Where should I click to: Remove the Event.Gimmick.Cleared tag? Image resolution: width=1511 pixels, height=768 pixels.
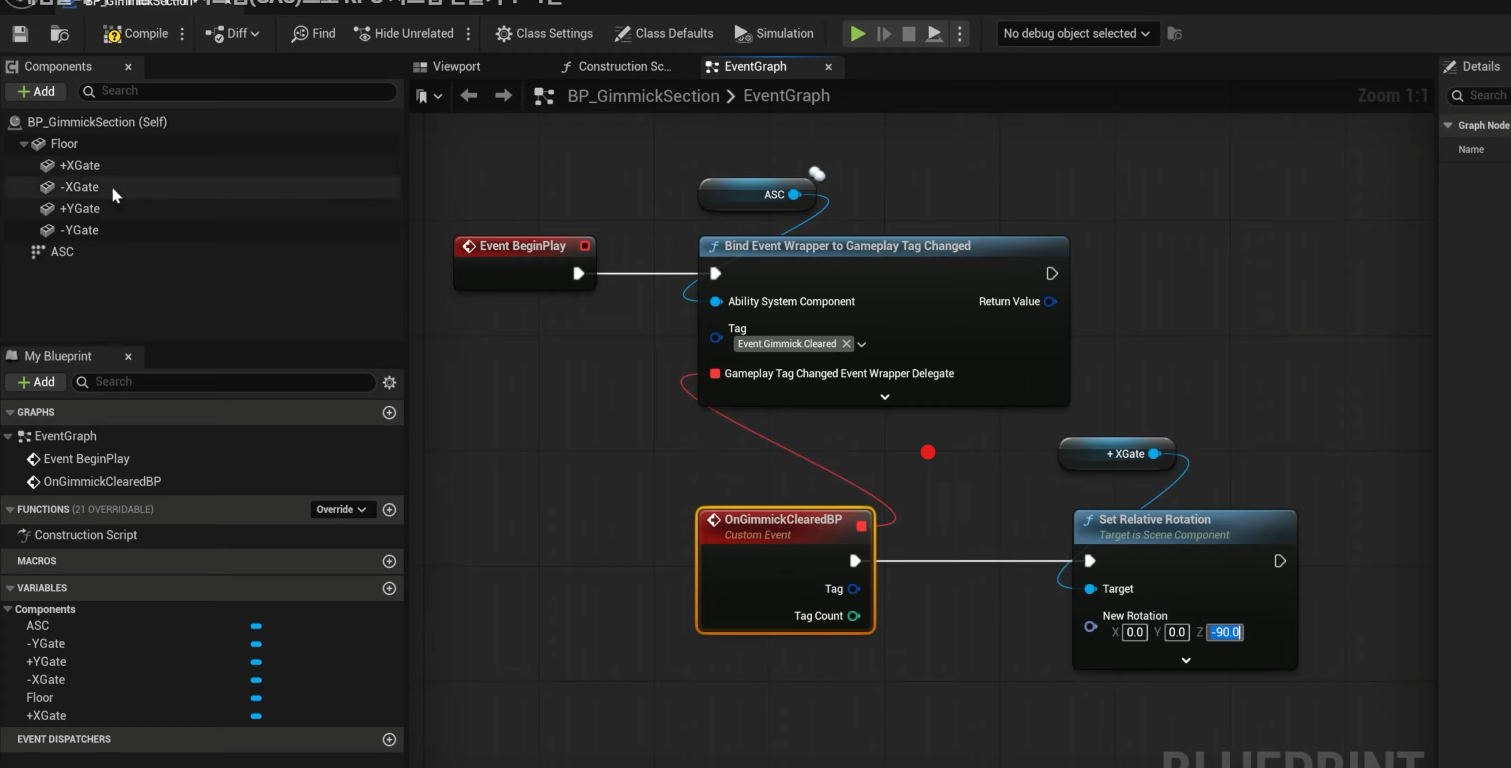[846, 344]
